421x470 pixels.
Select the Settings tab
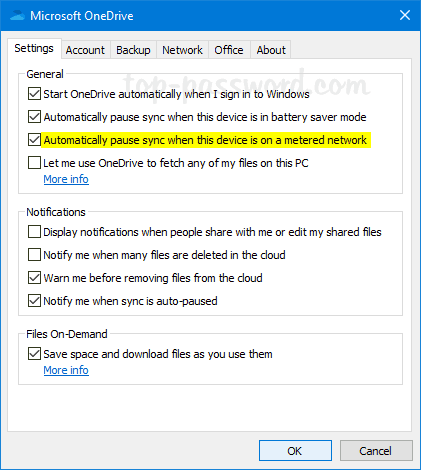point(34,48)
